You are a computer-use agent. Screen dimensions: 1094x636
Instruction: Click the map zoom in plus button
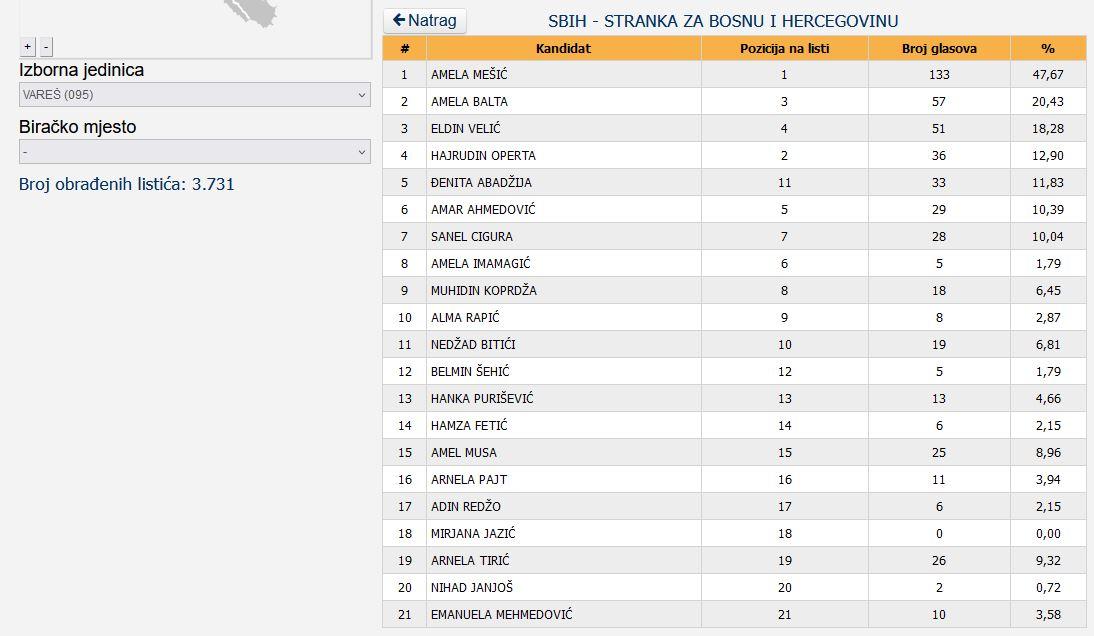28,46
